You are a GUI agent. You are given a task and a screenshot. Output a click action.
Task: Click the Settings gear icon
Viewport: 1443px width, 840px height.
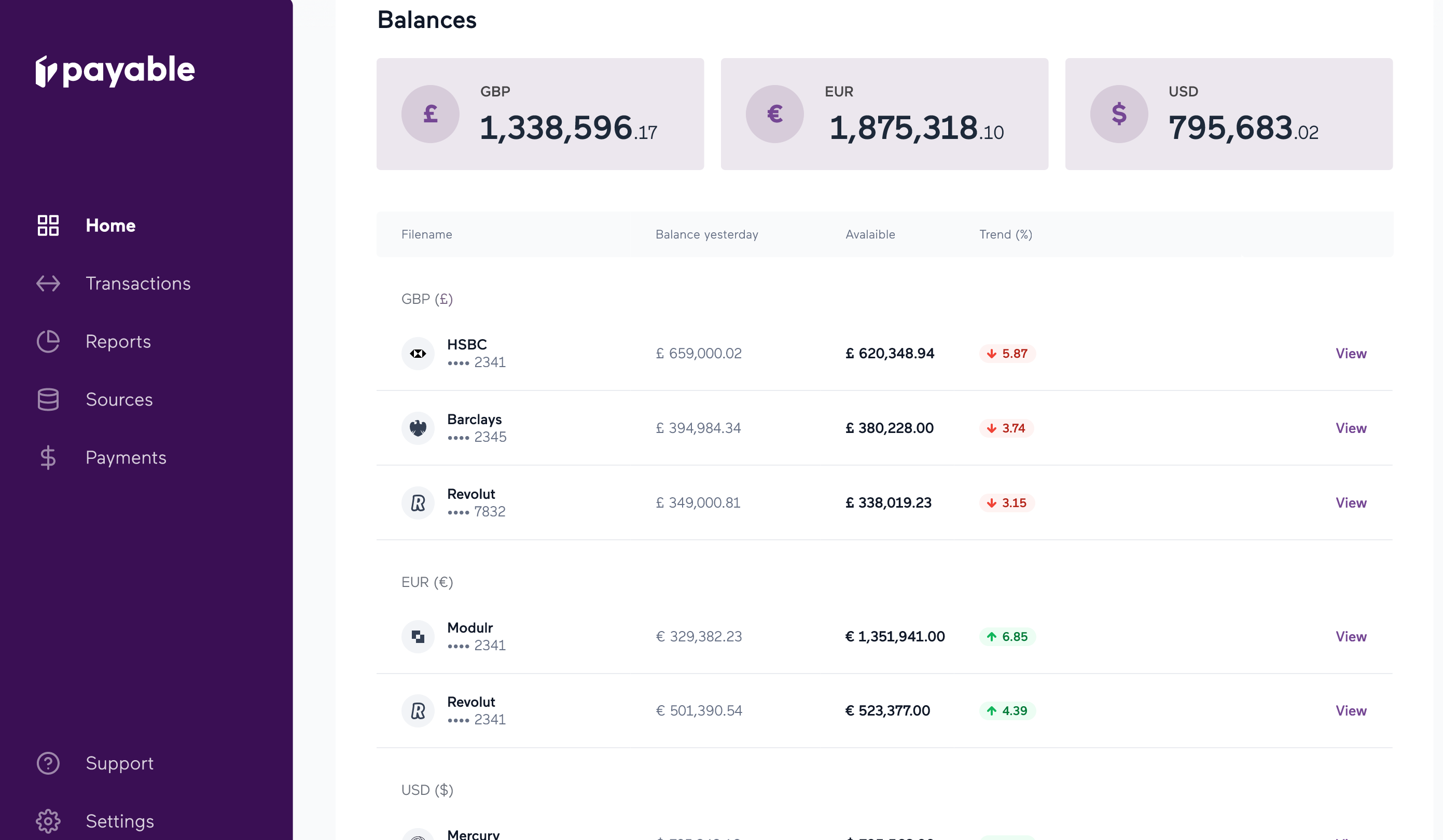pos(48,821)
